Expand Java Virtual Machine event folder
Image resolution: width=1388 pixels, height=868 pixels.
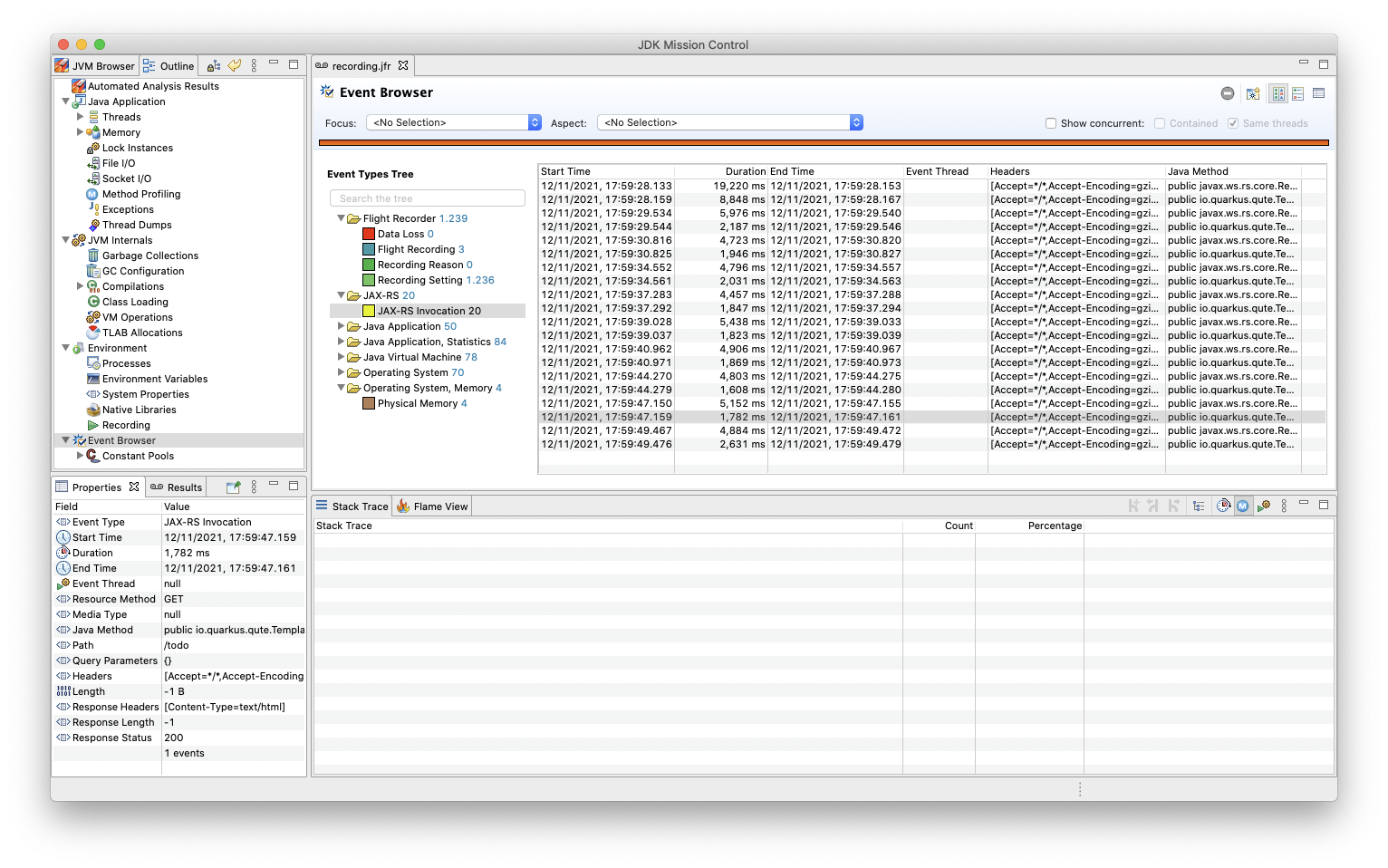342,357
